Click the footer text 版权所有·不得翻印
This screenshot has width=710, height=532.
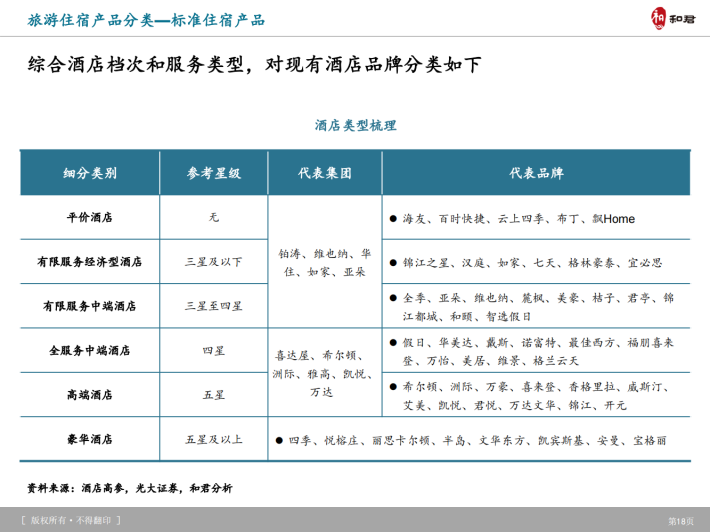pyautogui.click(x=71, y=520)
